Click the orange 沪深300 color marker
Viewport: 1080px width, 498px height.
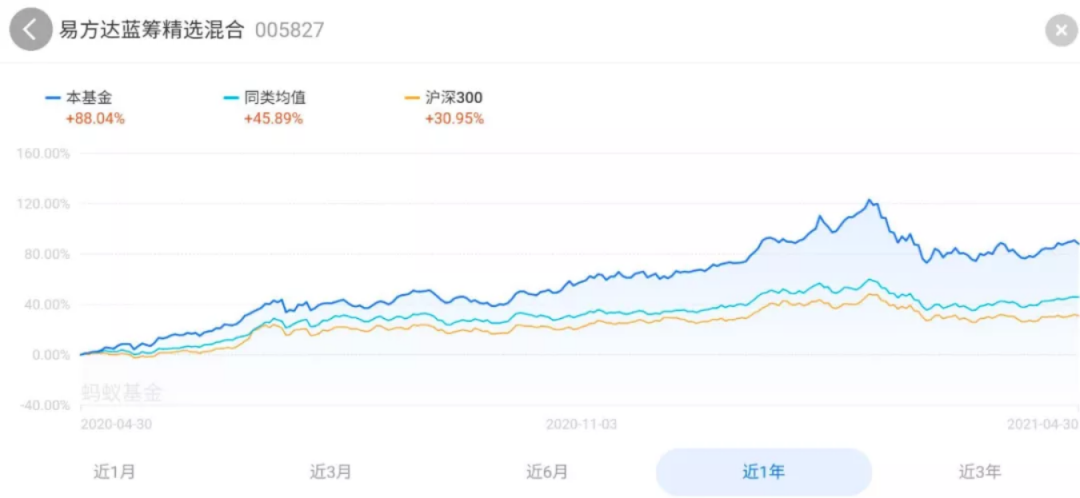412,98
